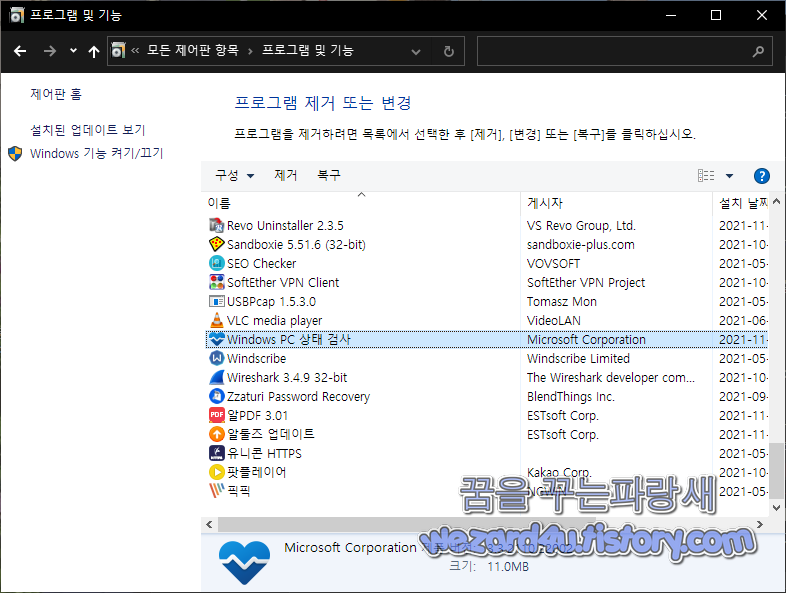Select the SoftEther VPN Client row
The width and height of the screenshot is (786, 593).
click(486, 282)
